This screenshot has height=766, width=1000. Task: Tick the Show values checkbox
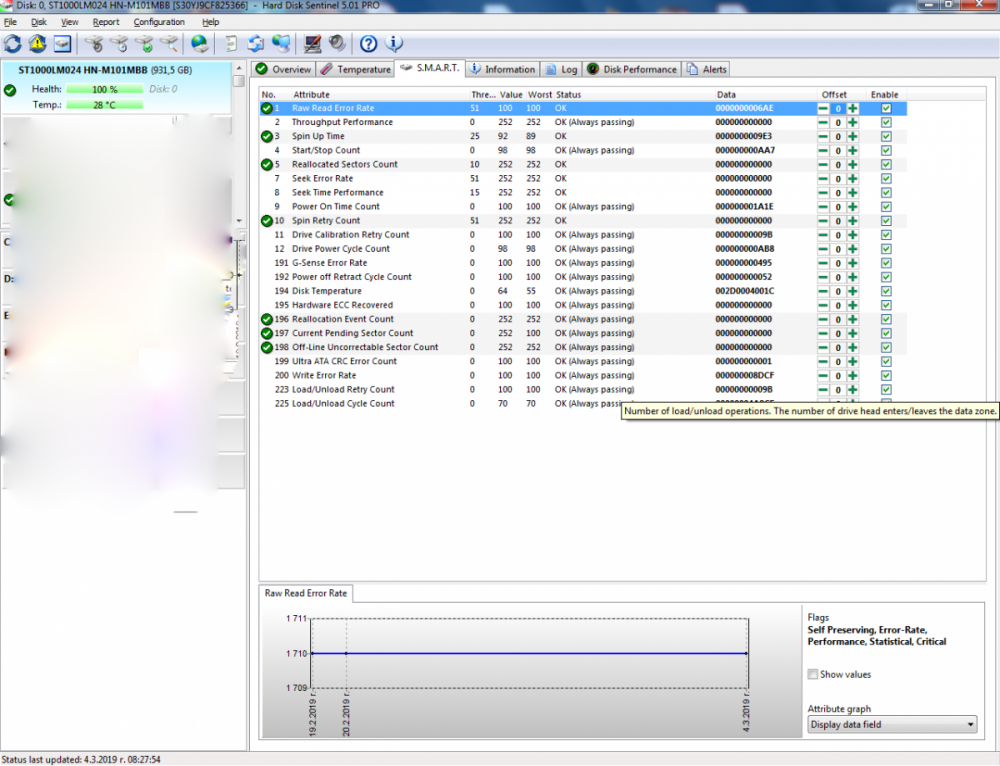813,675
